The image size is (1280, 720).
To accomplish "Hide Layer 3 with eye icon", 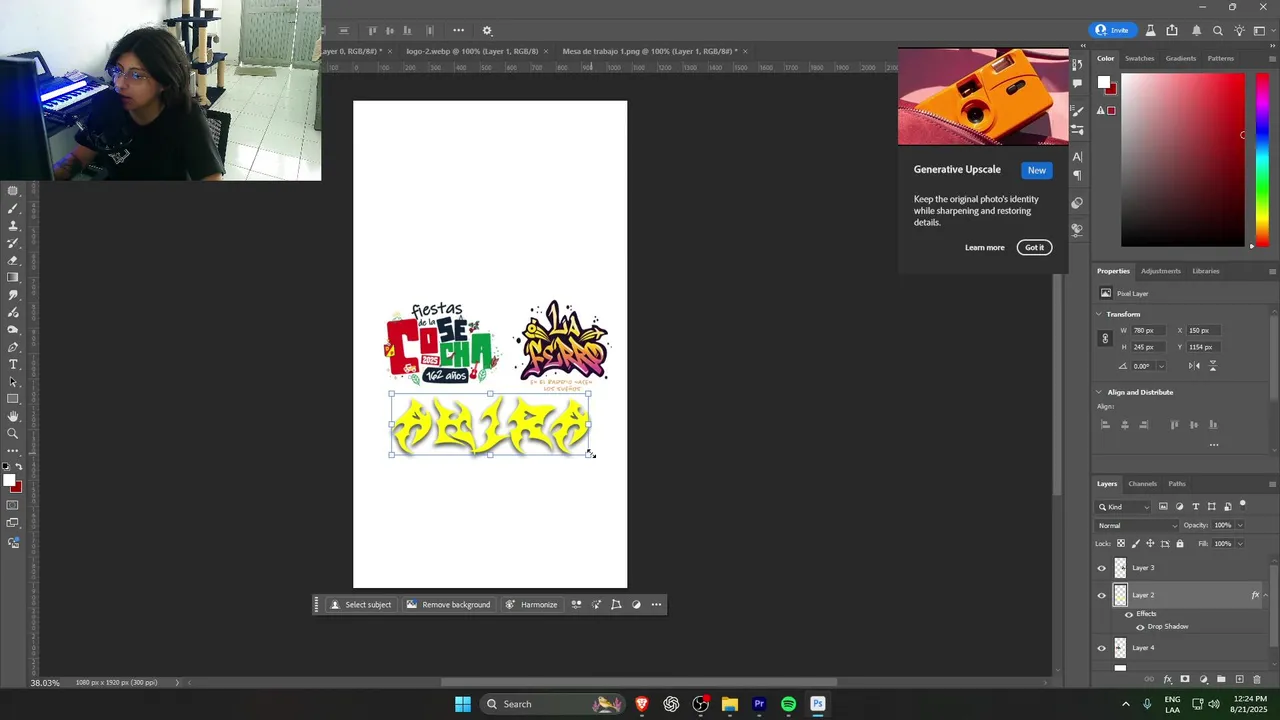I will click(1102, 568).
